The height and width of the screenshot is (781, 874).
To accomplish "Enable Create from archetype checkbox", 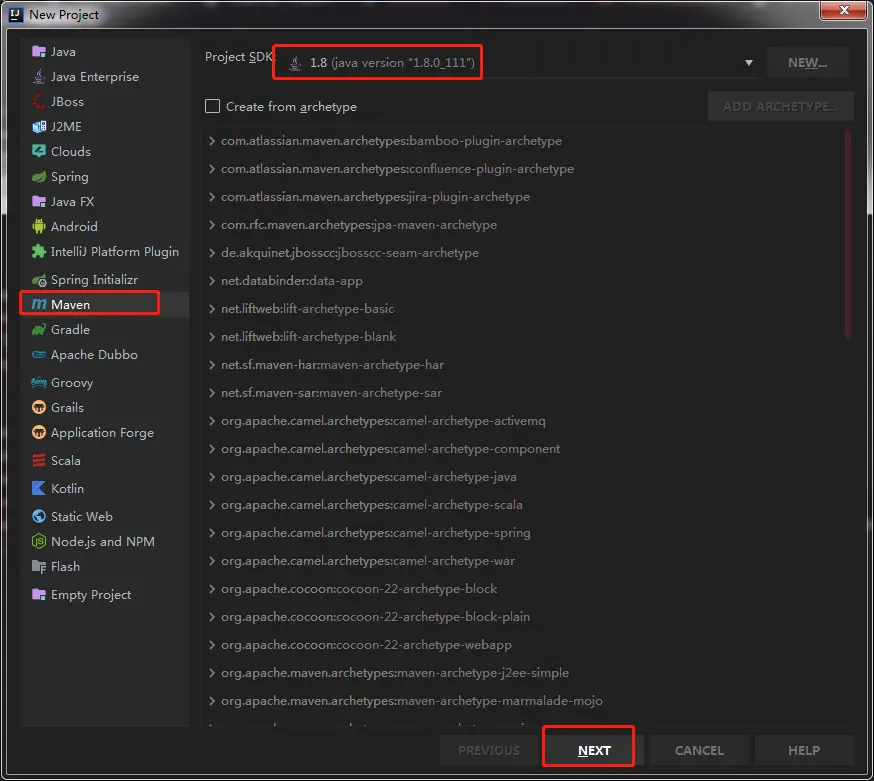I will [x=212, y=106].
